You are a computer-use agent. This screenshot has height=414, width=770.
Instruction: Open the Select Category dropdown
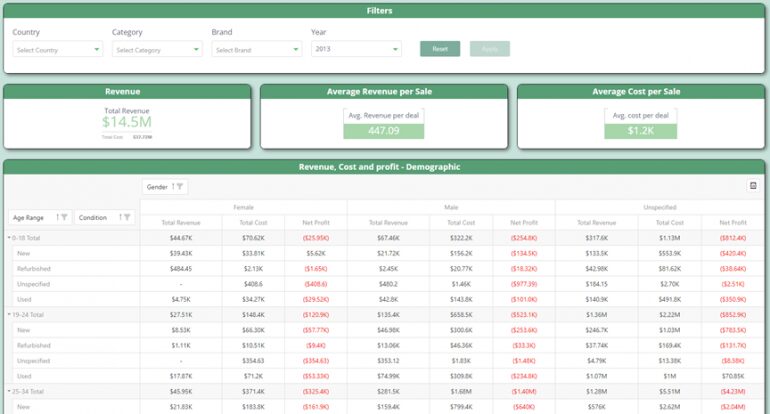(157, 49)
